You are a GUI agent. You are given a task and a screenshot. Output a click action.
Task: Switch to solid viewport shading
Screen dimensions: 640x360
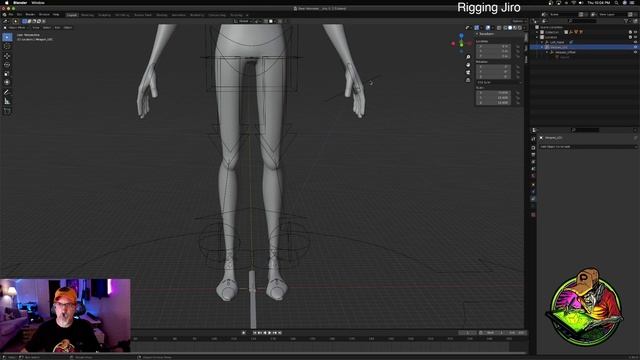pos(510,28)
